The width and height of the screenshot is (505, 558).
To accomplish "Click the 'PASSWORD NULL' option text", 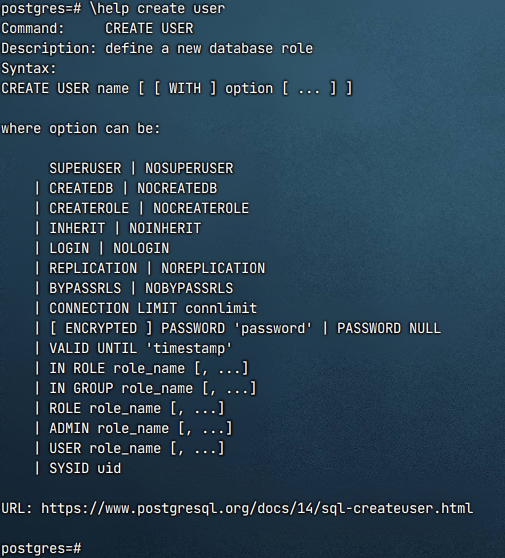I will (389, 328).
